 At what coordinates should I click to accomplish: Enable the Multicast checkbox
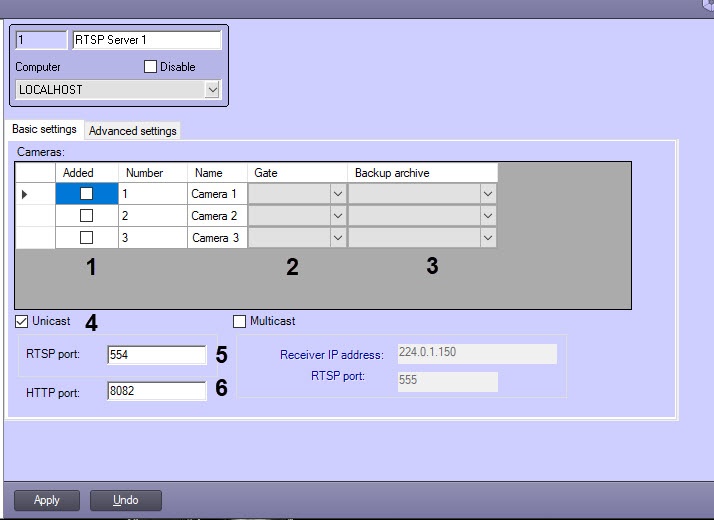(239, 322)
